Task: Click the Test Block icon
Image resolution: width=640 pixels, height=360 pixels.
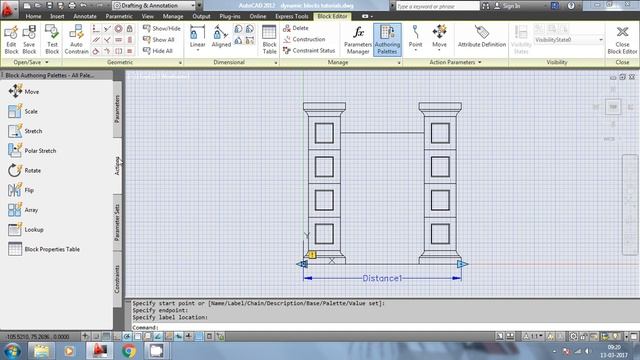Action: [52, 40]
